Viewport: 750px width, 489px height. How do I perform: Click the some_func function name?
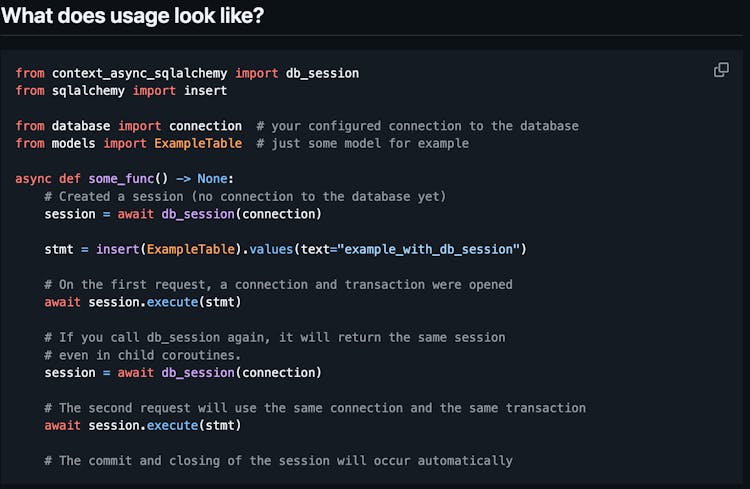point(121,179)
